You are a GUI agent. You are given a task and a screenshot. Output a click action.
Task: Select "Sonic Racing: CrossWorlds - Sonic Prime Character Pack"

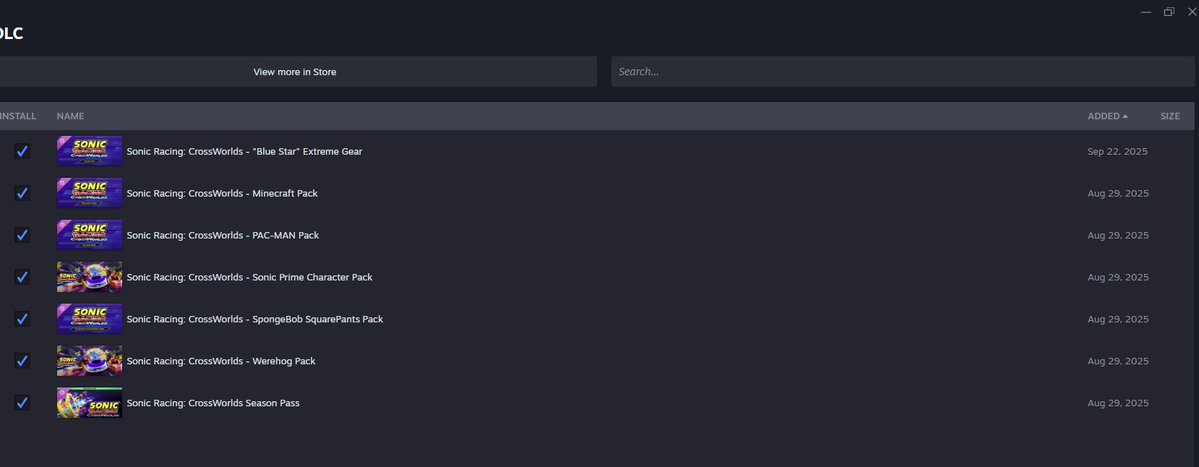point(249,277)
